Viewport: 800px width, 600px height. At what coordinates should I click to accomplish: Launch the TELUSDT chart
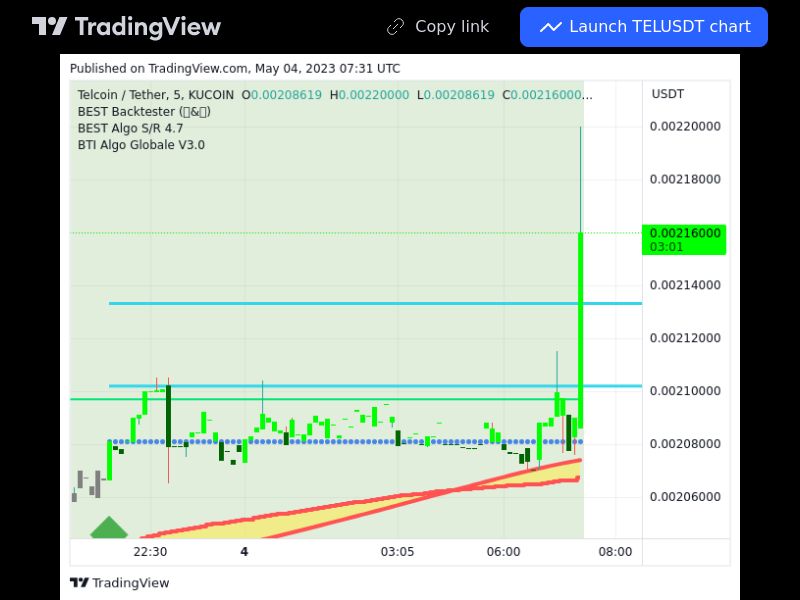coord(644,27)
